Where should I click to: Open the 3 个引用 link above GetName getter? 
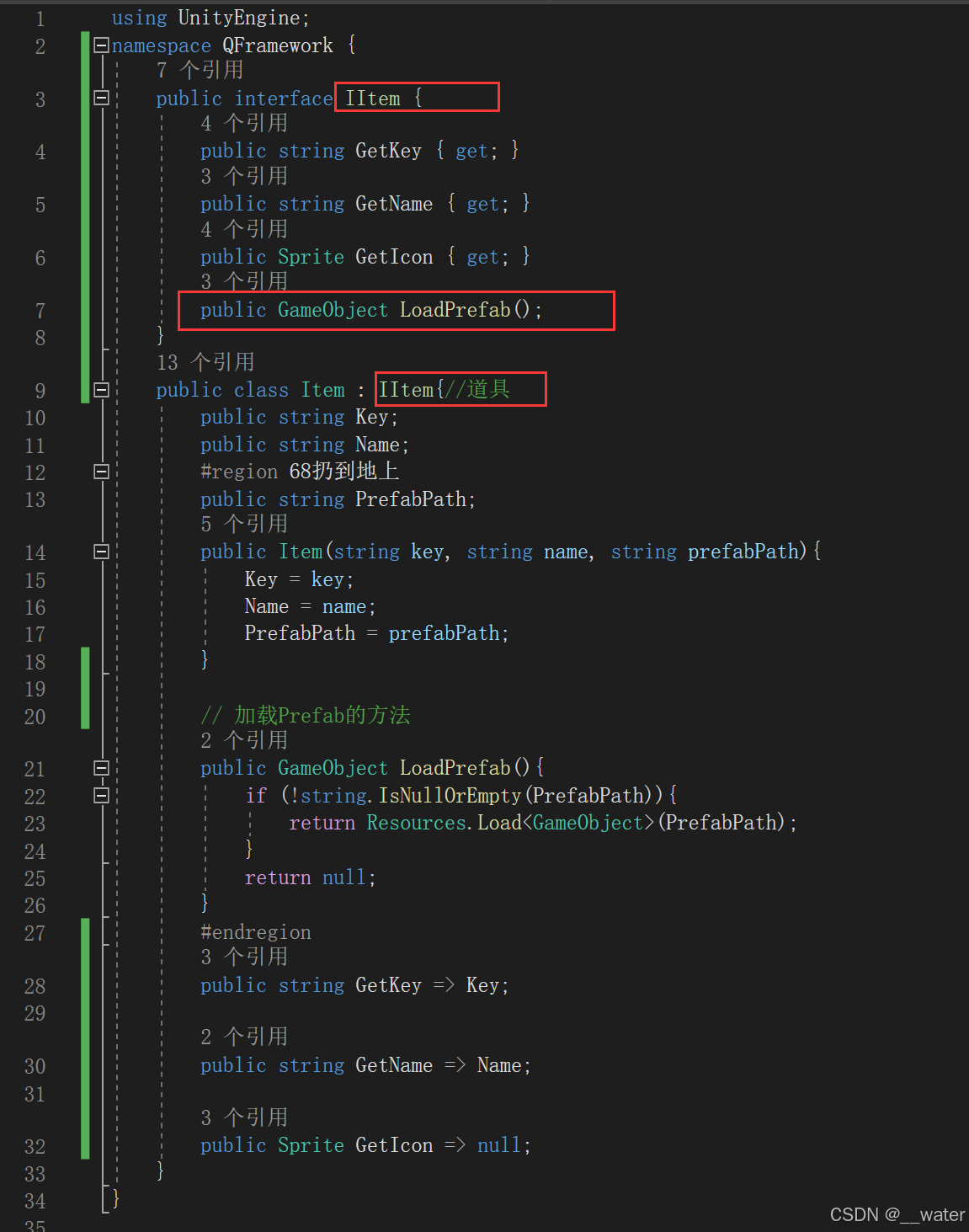click(244, 176)
